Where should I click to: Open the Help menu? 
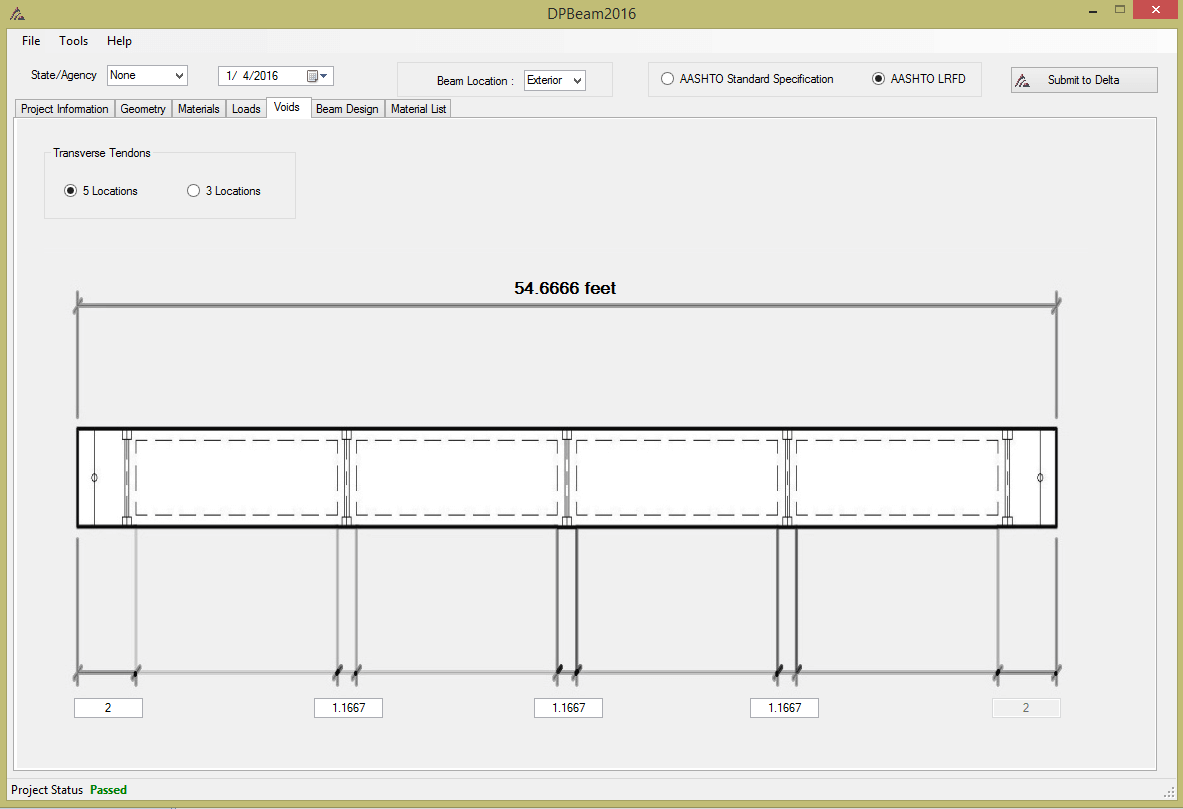[119, 41]
